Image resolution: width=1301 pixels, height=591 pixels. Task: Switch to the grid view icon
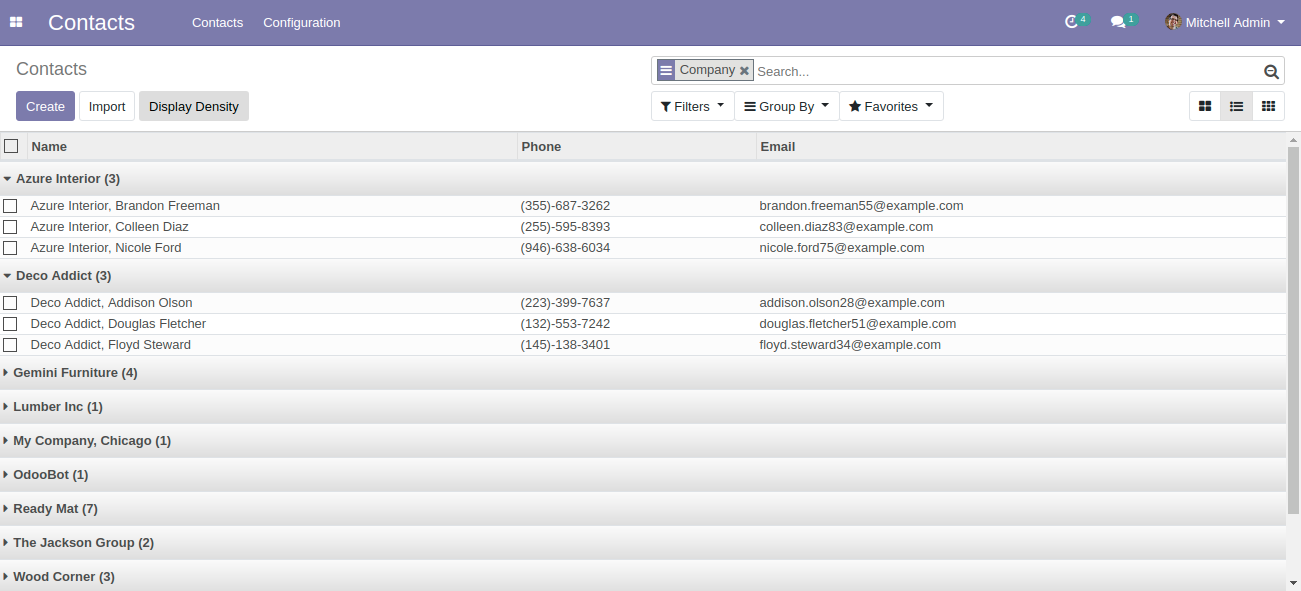click(x=1268, y=106)
